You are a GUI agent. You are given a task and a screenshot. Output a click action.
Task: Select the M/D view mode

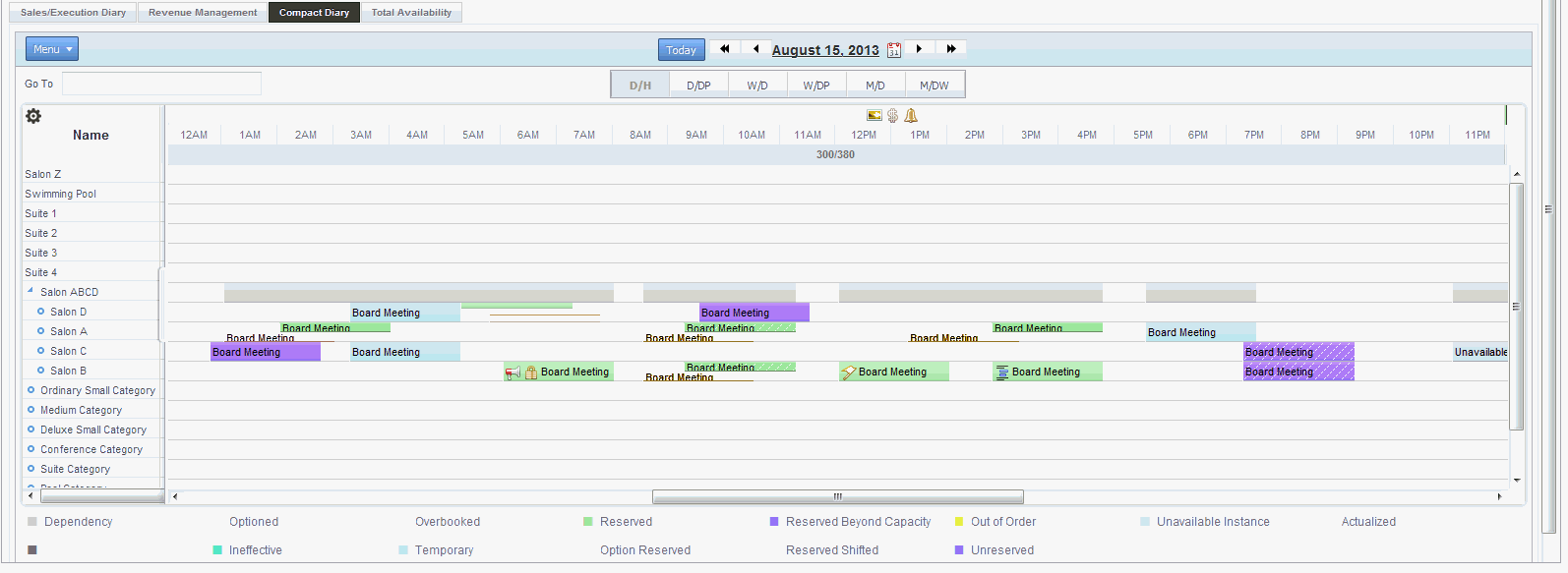875,86
